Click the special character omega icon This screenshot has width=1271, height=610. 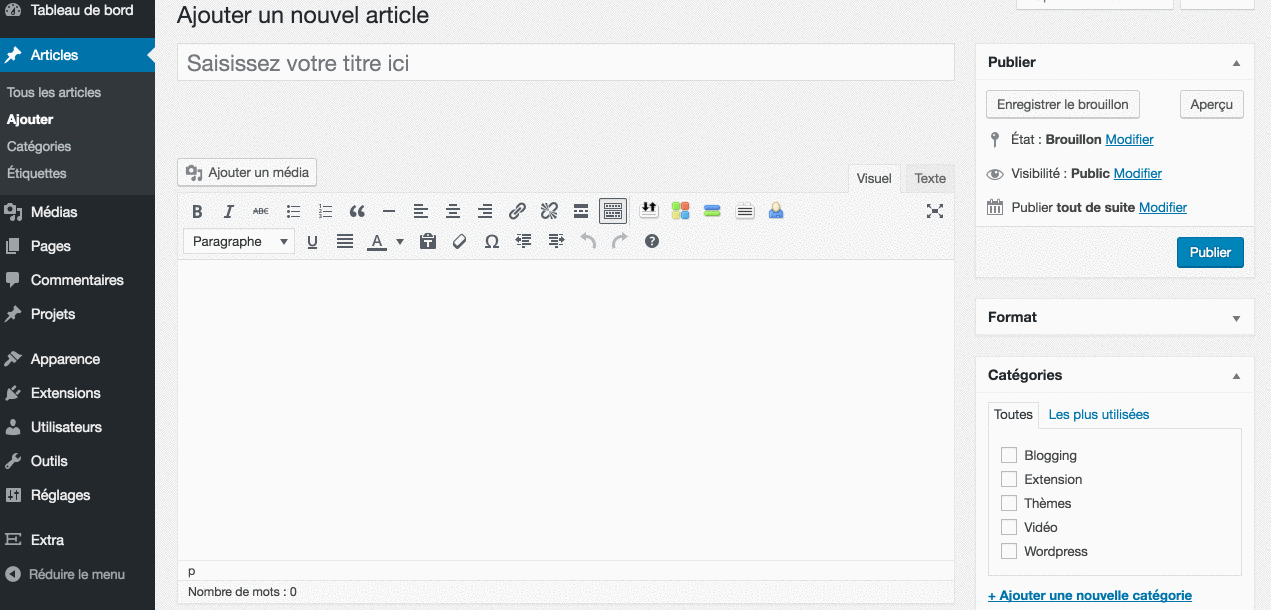point(491,241)
